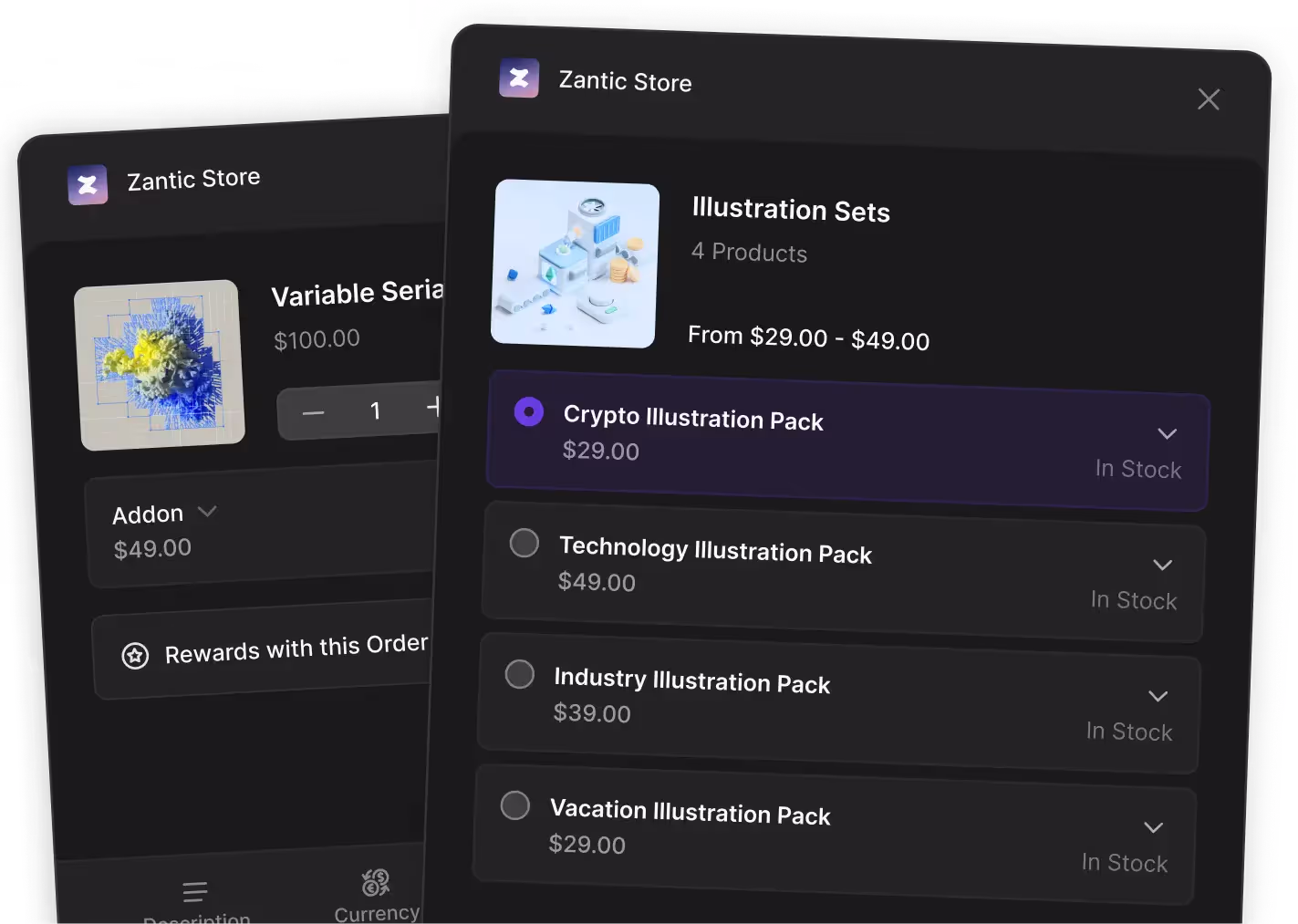The height and width of the screenshot is (924, 1298).
Task: Select the Vacation Illustration Pack radio button
Action: (x=515, y=805)
